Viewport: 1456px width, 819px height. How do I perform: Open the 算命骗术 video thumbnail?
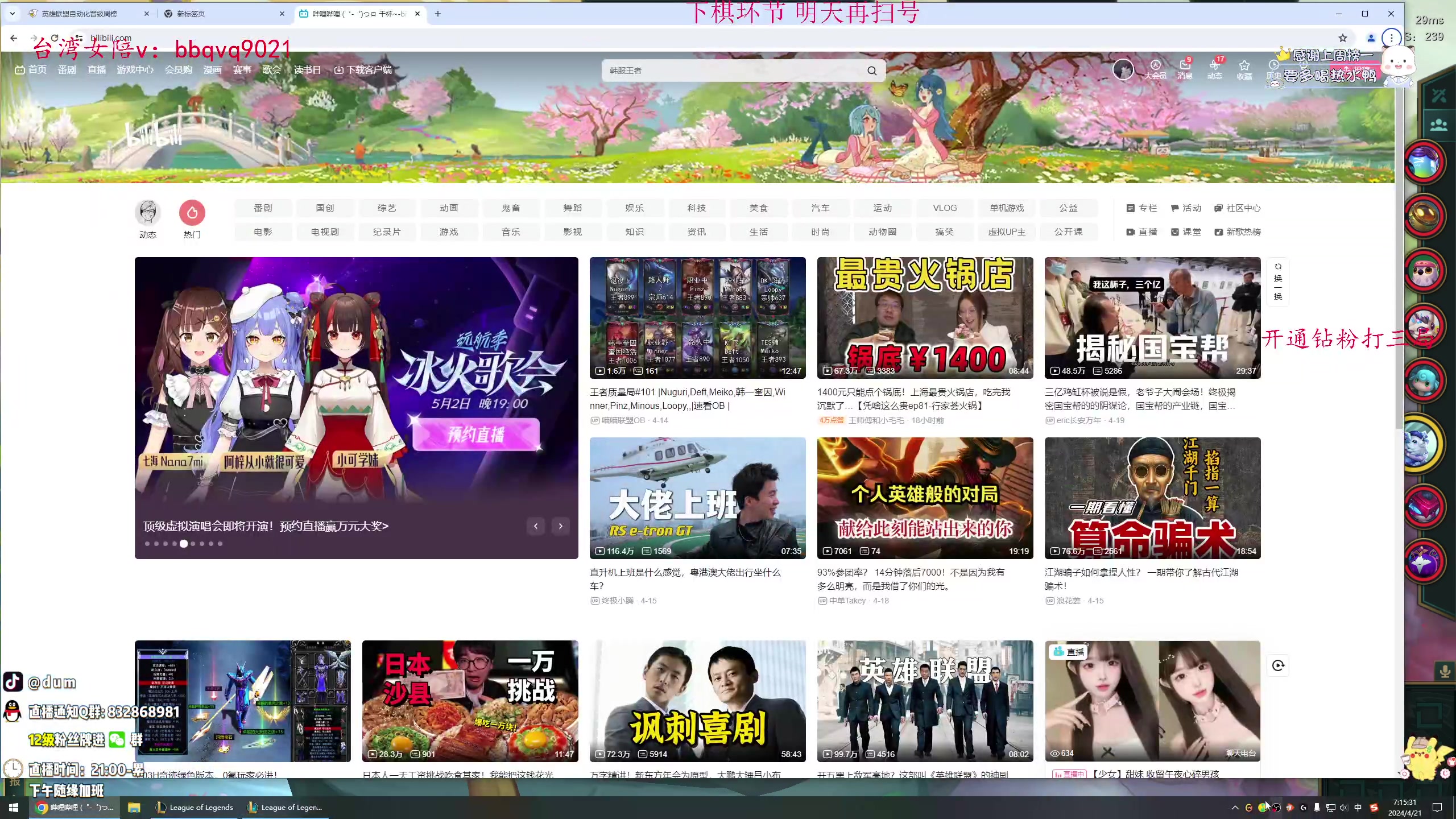pyautogui.click(x=1152, y=498)
